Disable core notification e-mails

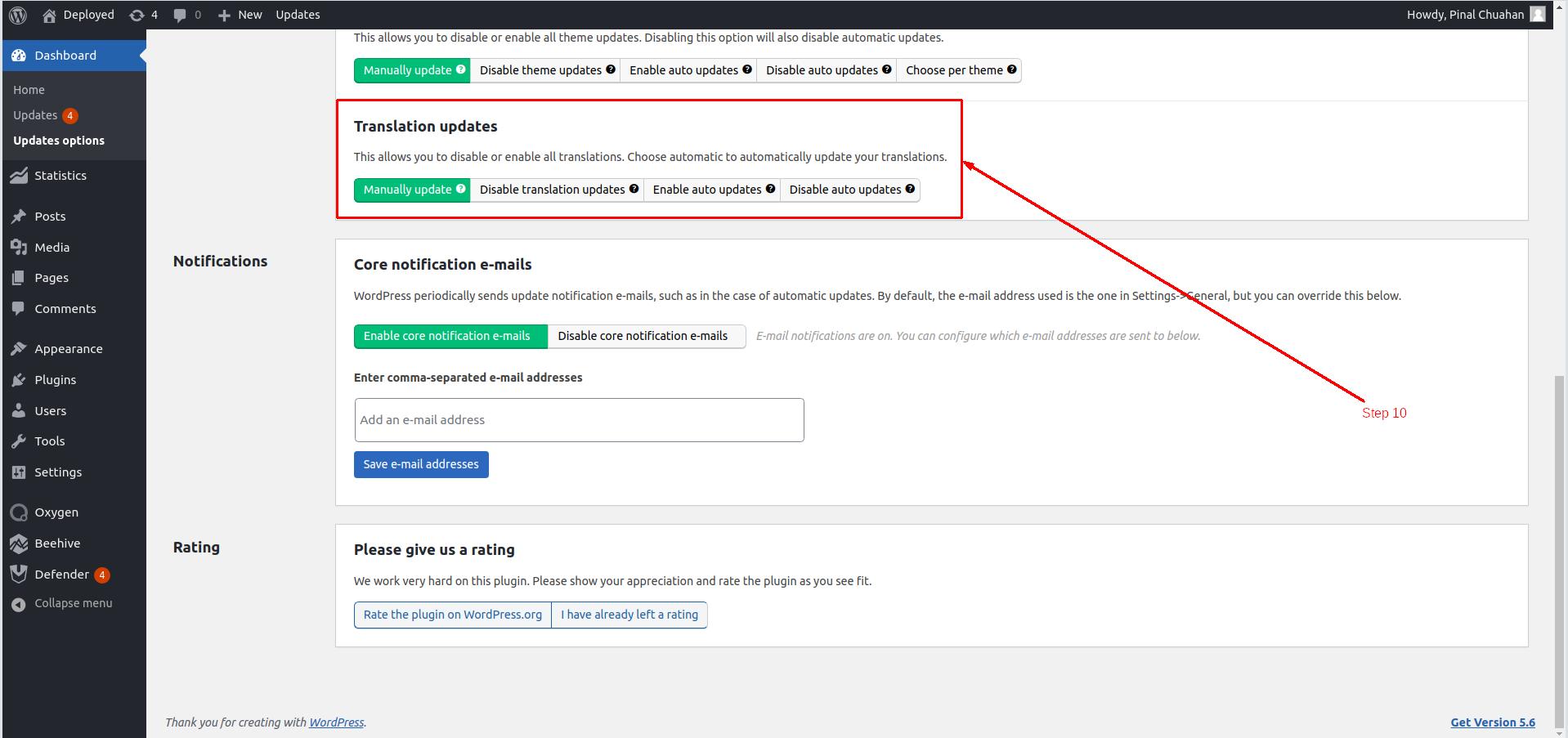[x=647, y=336]
